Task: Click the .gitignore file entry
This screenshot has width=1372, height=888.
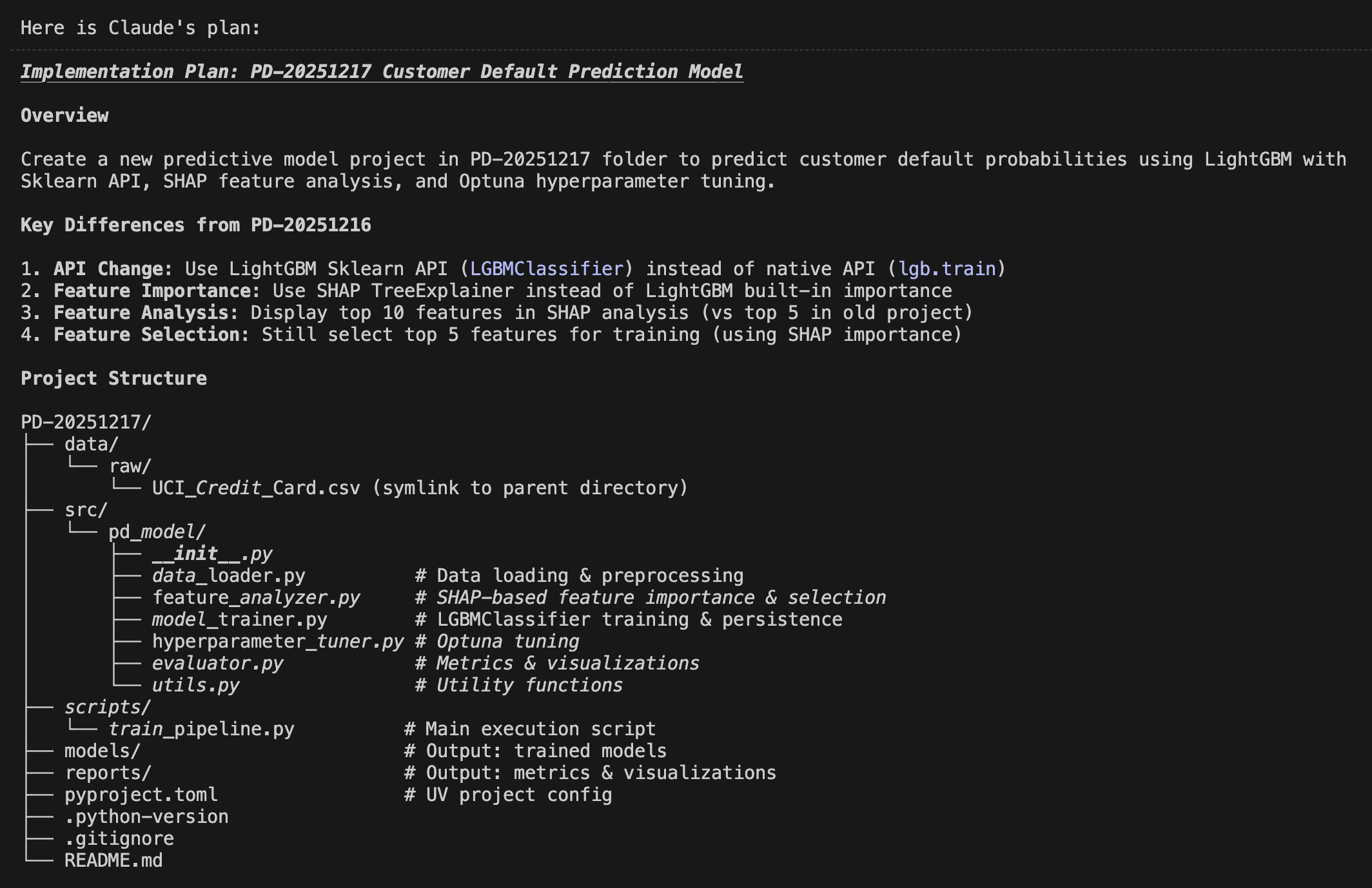Action: click(x=119, y=838)
